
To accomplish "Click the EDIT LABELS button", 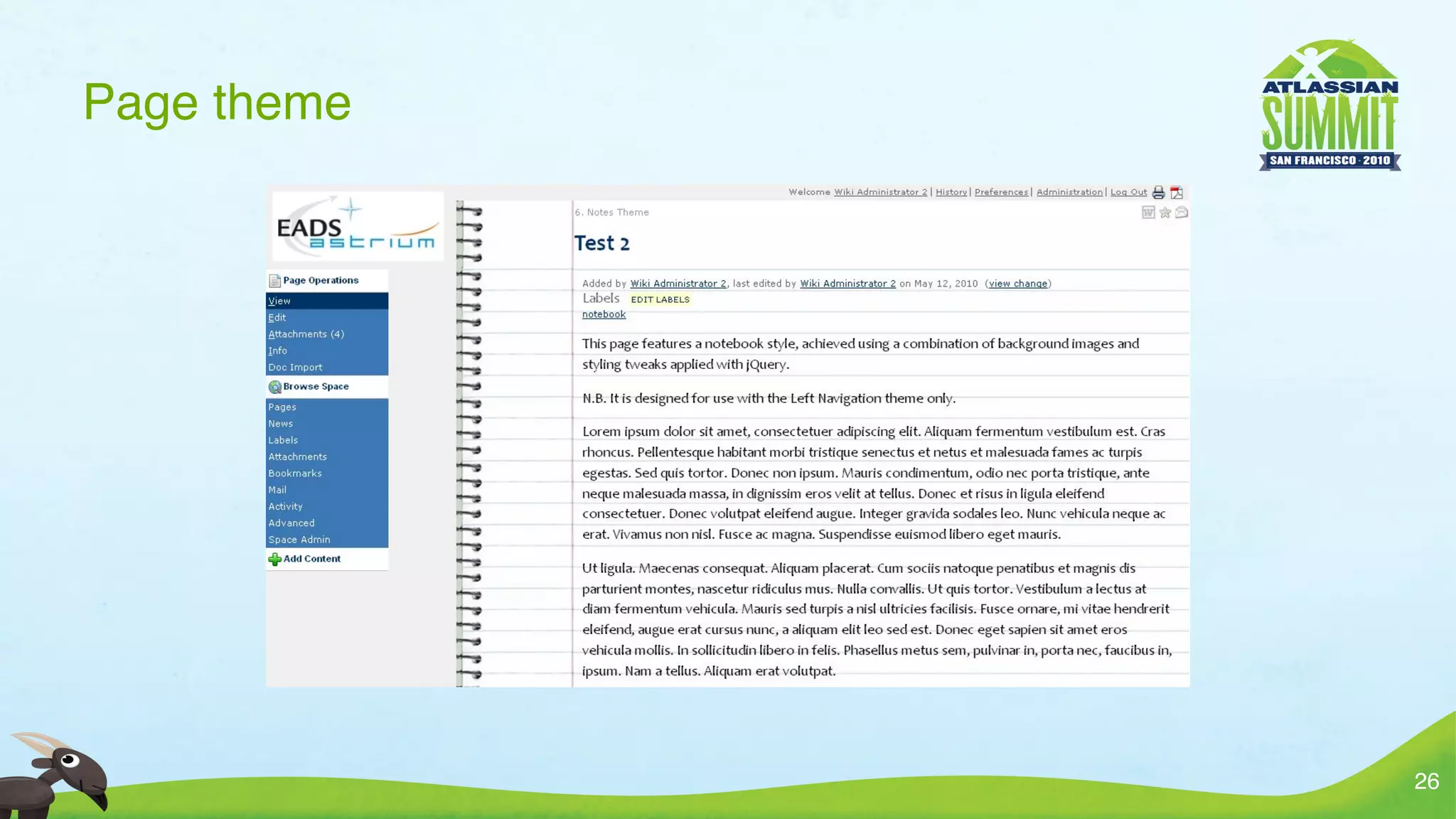I will (660, 300).
